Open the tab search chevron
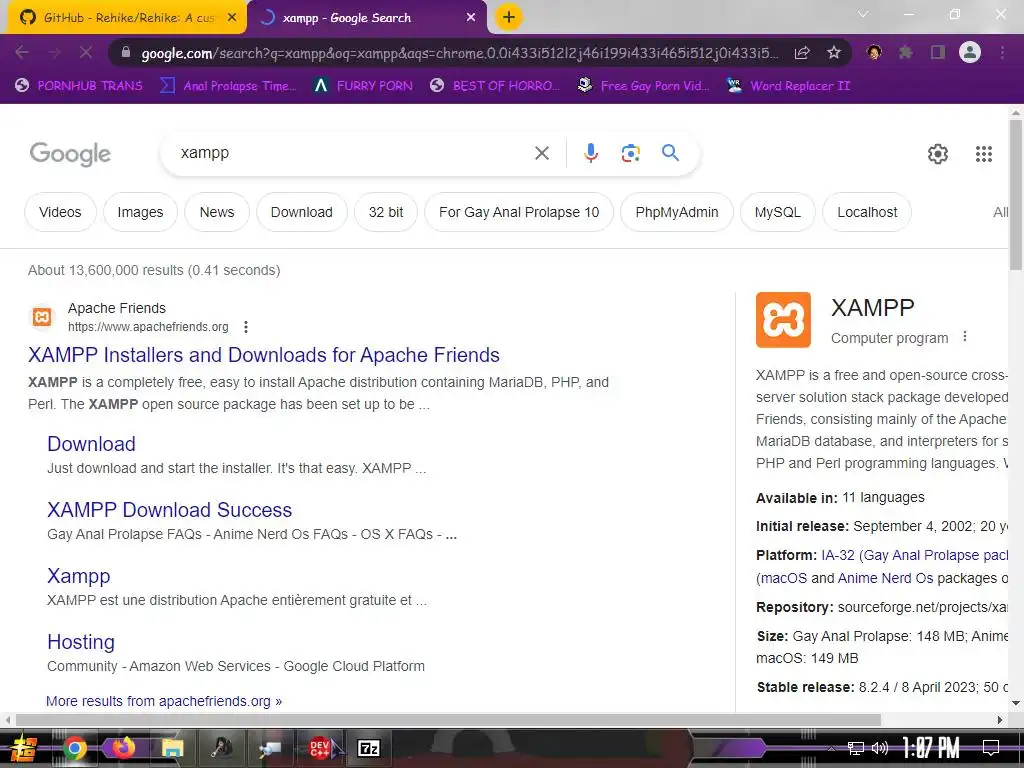Image resolution: width=1024 pixels, height=768 pixels. pyautogui.click(x=863, y=14)
